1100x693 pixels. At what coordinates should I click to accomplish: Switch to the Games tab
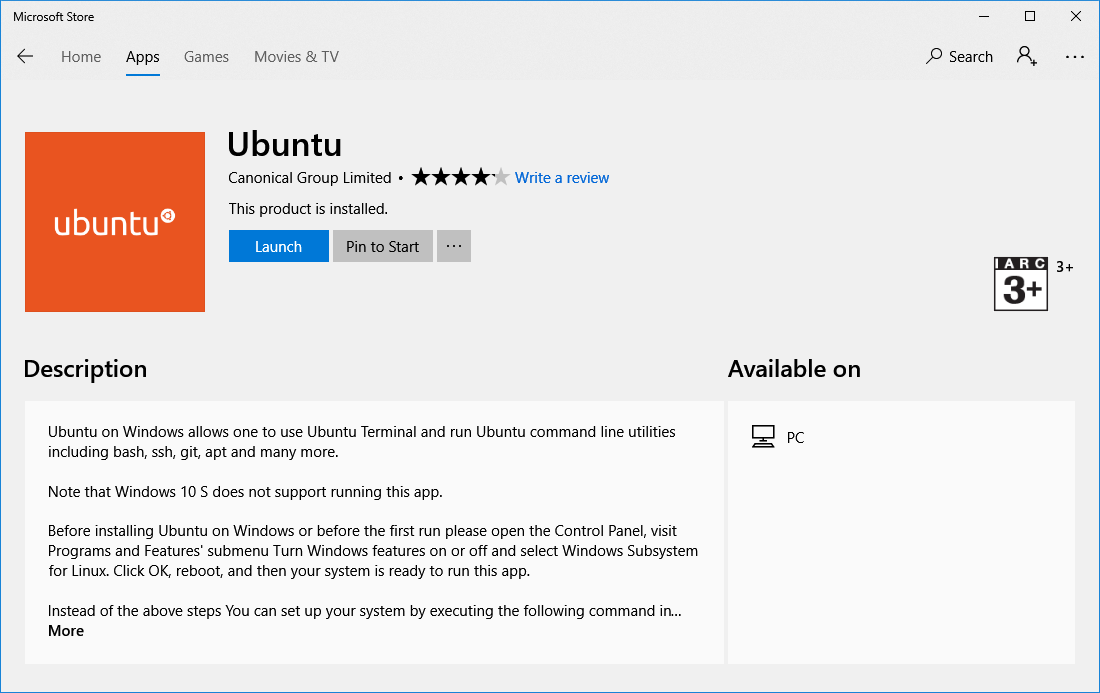206,57
